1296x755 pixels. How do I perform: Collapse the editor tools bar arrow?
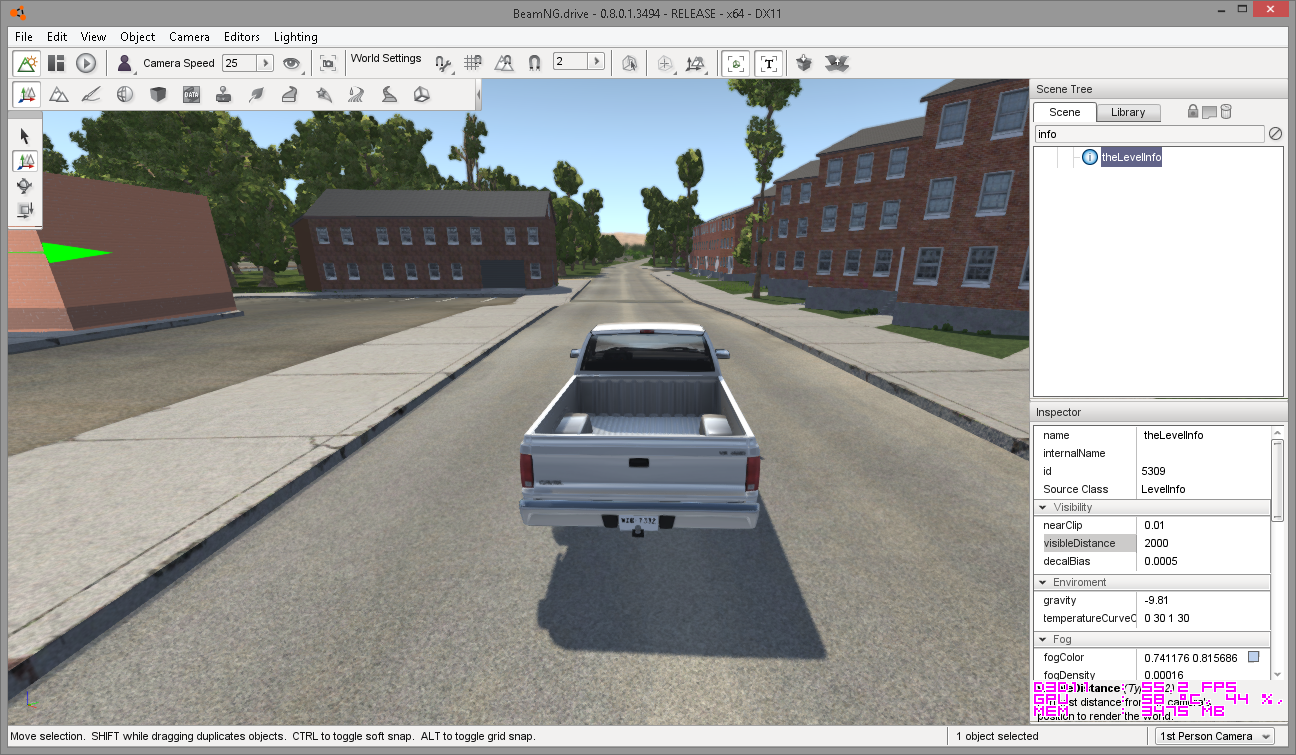[x=478, y=94]
